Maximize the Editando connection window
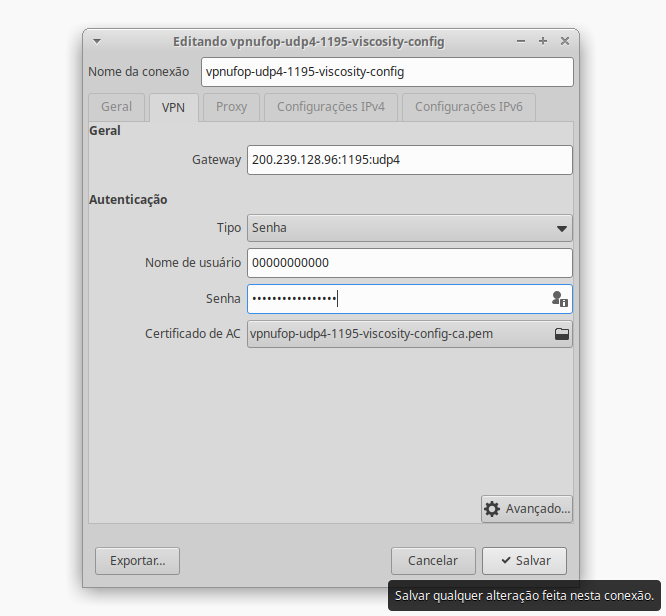This screenshot has width=666, height=616. 543,41
